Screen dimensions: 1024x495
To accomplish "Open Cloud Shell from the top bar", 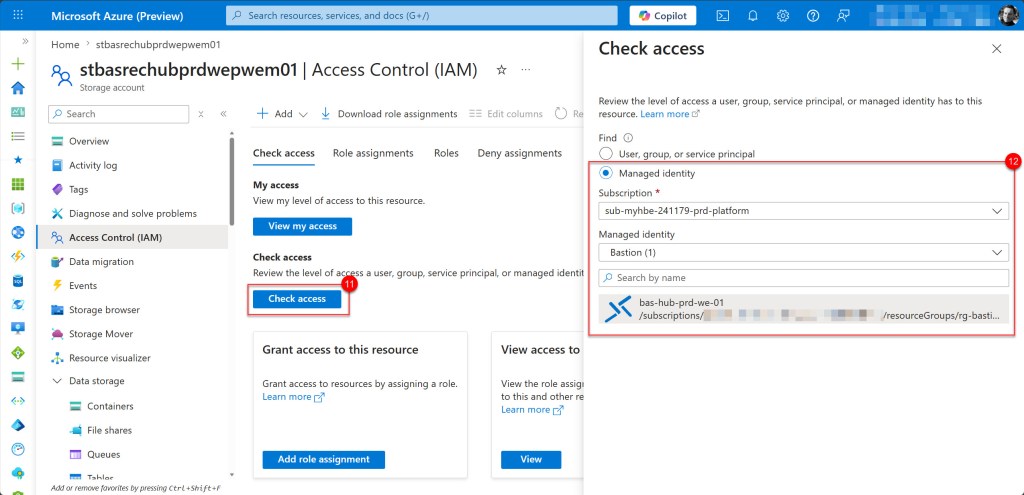I will [x=722, y=15].
